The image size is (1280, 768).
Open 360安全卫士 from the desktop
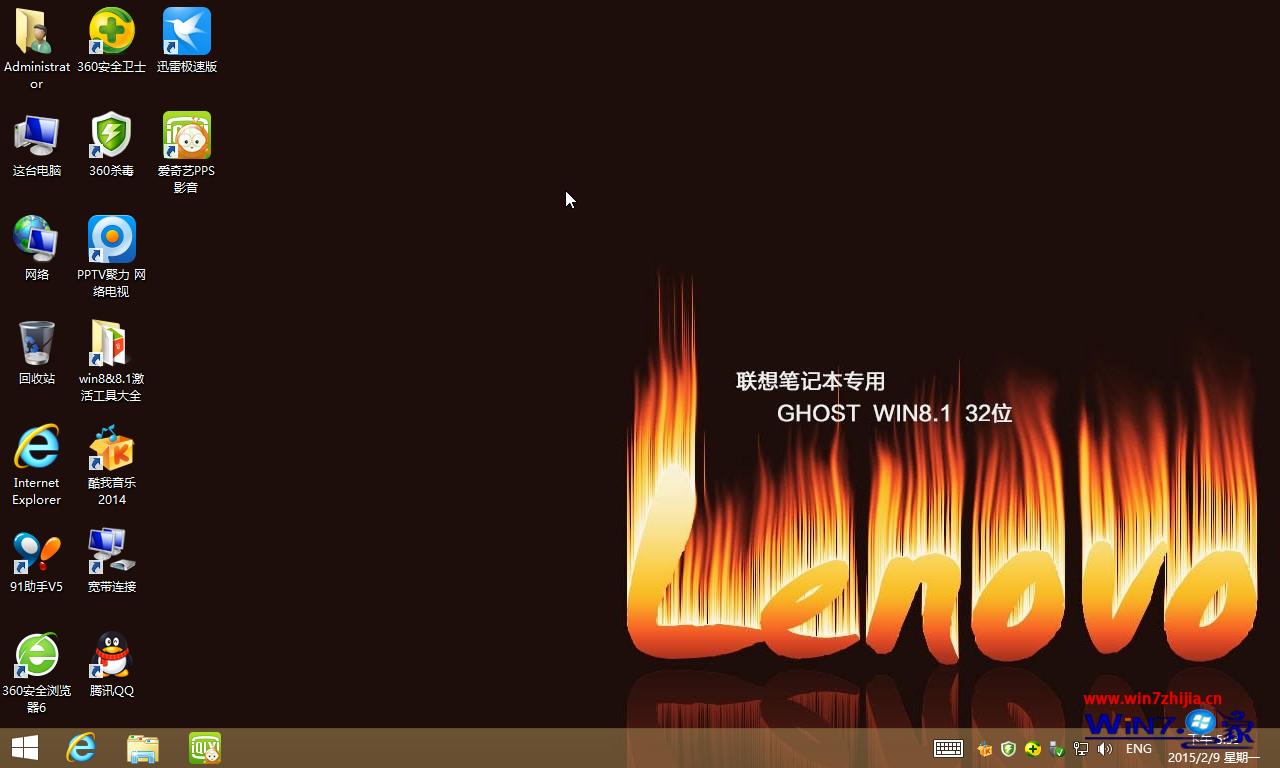tap(111, 31)
